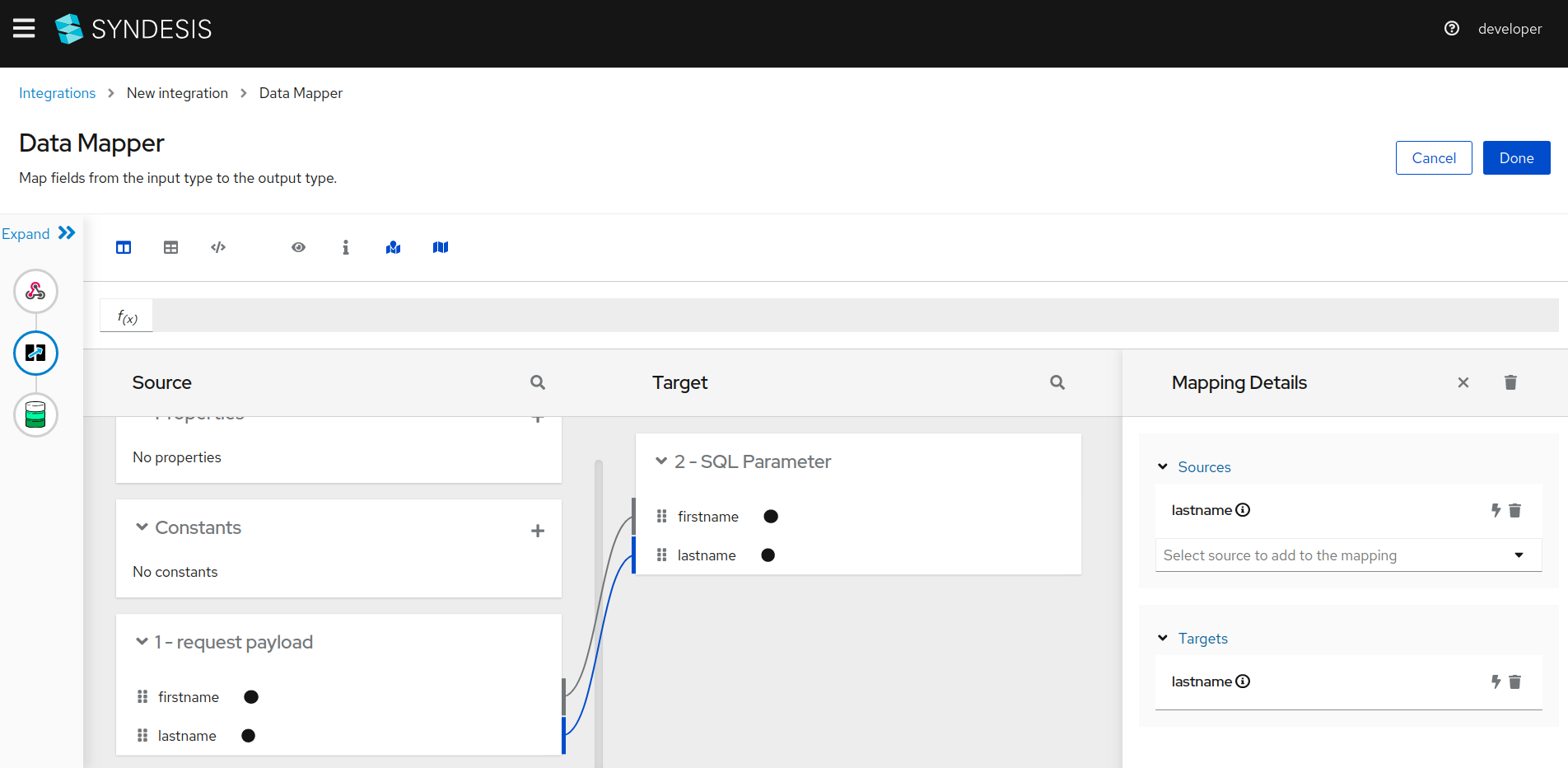Viewport: 1568px width, 768px height.
Task: Click the Done button
Action: point(1516,157)
